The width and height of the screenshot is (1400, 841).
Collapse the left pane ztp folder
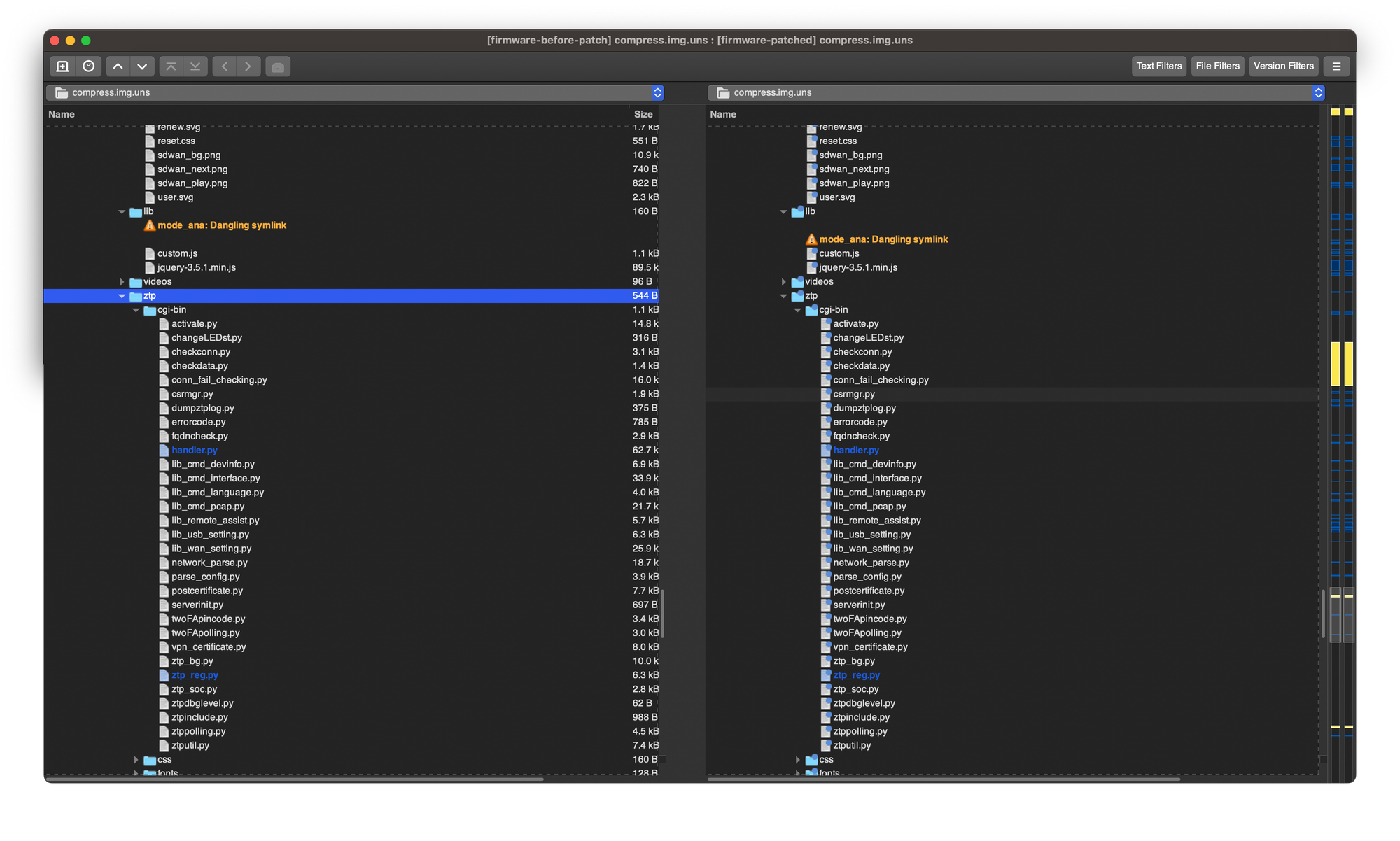(x=122, y=296)
